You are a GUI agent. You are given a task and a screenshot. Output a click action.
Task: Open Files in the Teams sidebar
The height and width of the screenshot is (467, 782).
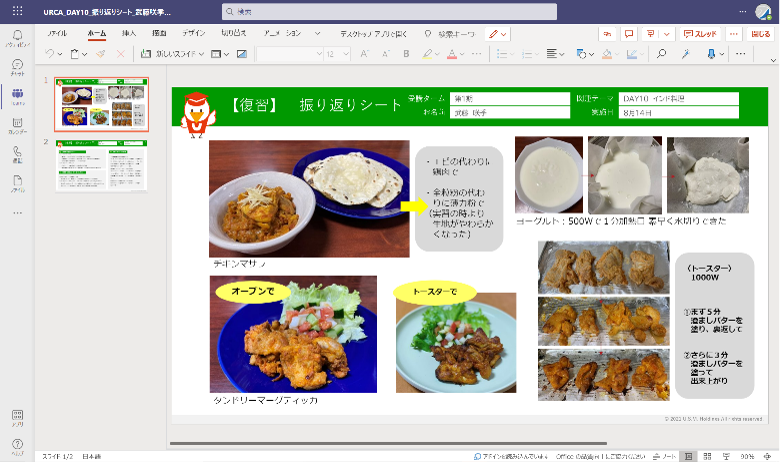pos(17,184)
